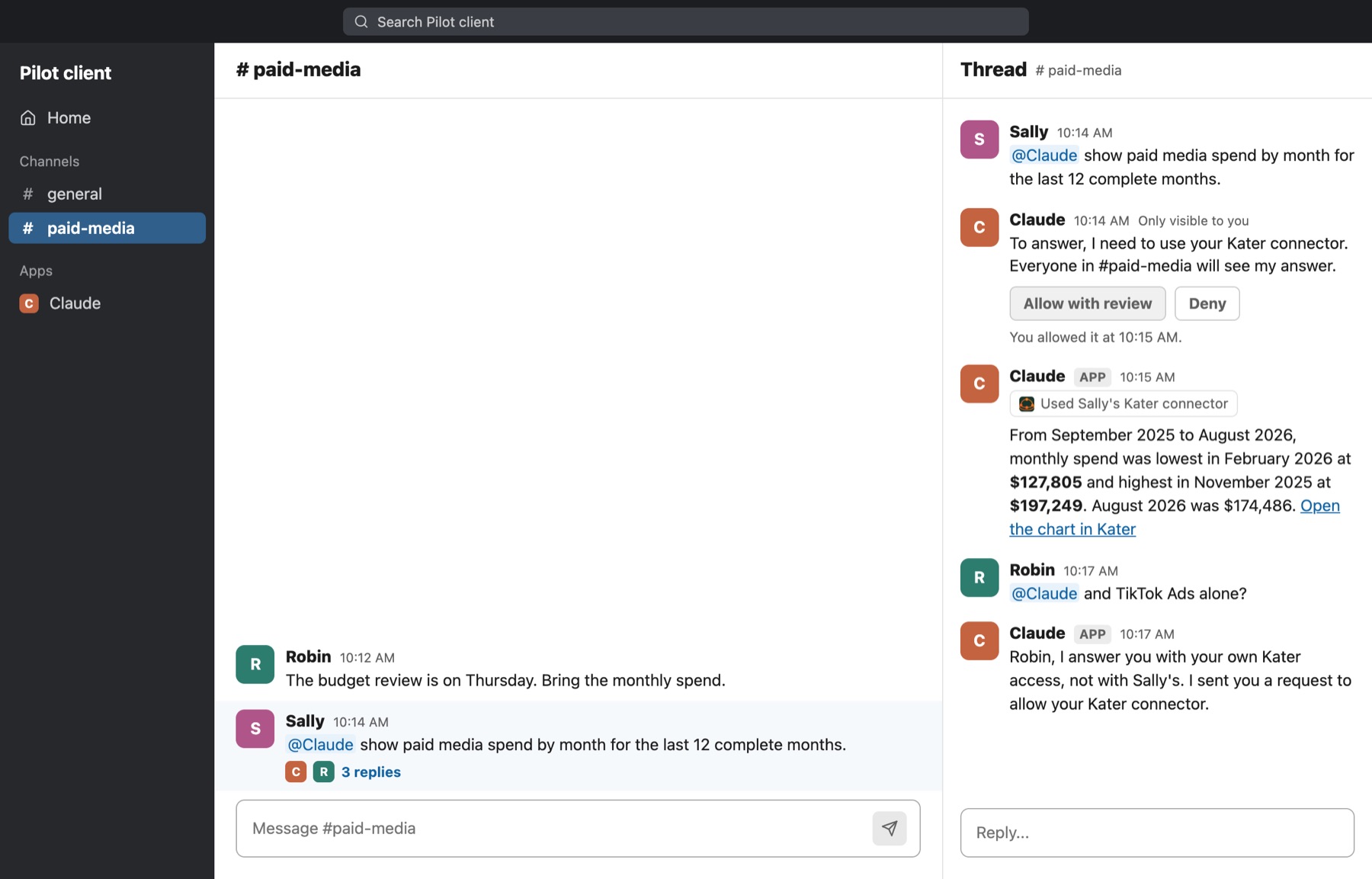This screenshot has width=1372, height=879.
Task: Click the Pilot client workspace name
Action: [66, 73]
